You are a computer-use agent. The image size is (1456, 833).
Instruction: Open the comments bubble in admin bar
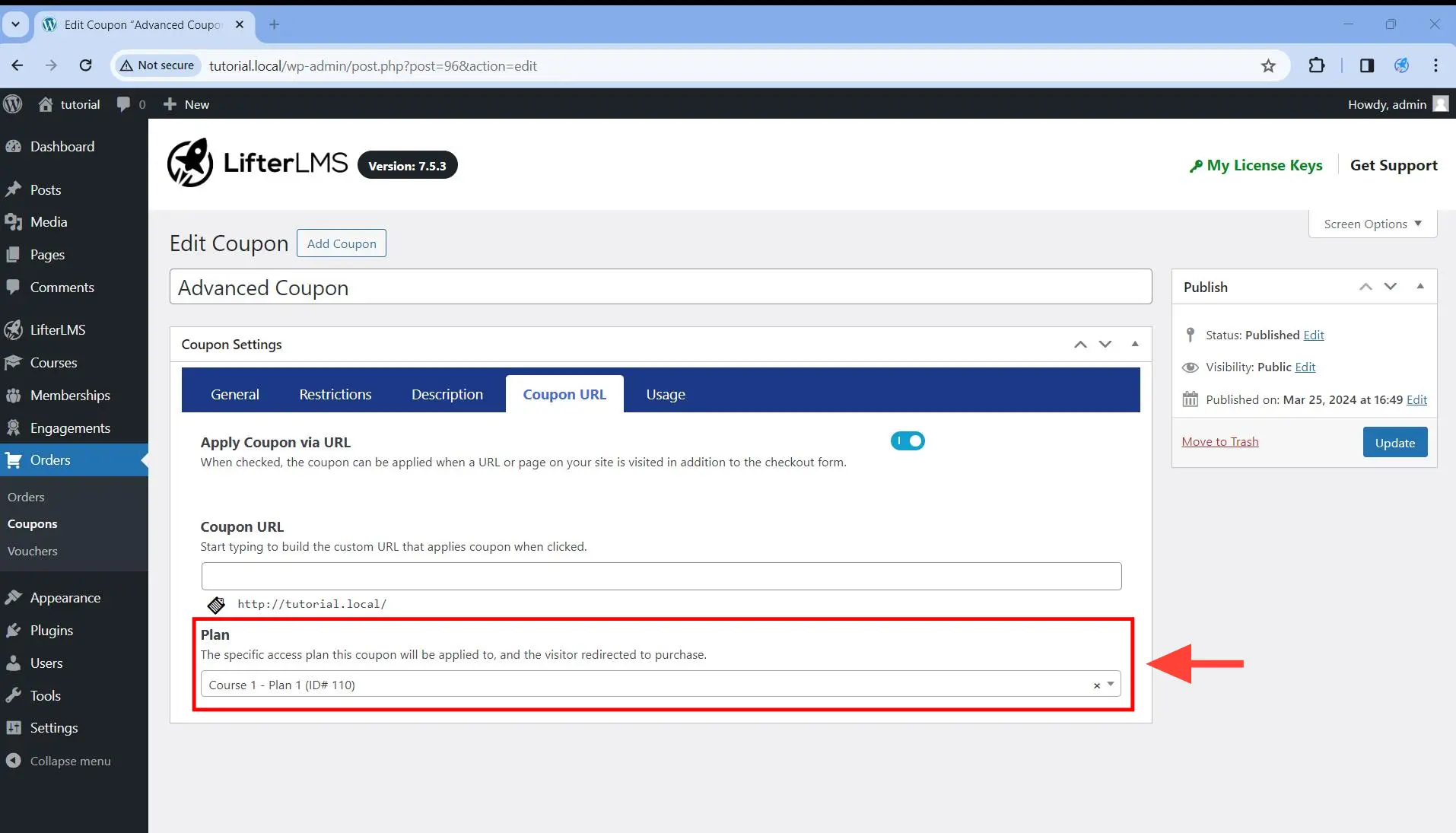click(123, 104)
